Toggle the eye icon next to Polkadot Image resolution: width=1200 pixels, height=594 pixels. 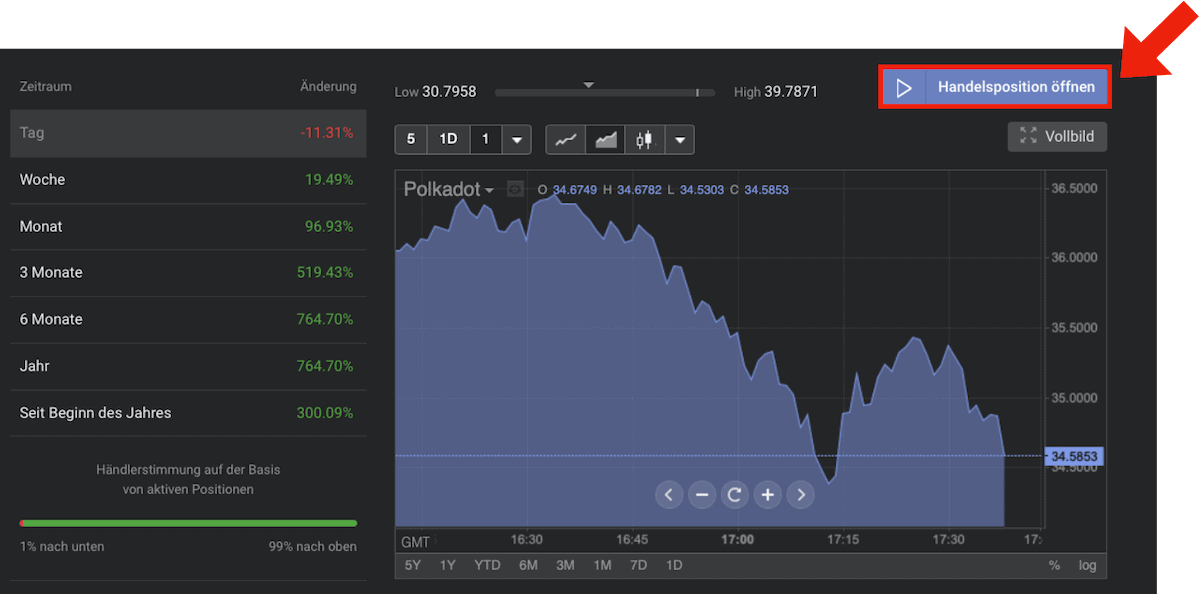[516, 189]
